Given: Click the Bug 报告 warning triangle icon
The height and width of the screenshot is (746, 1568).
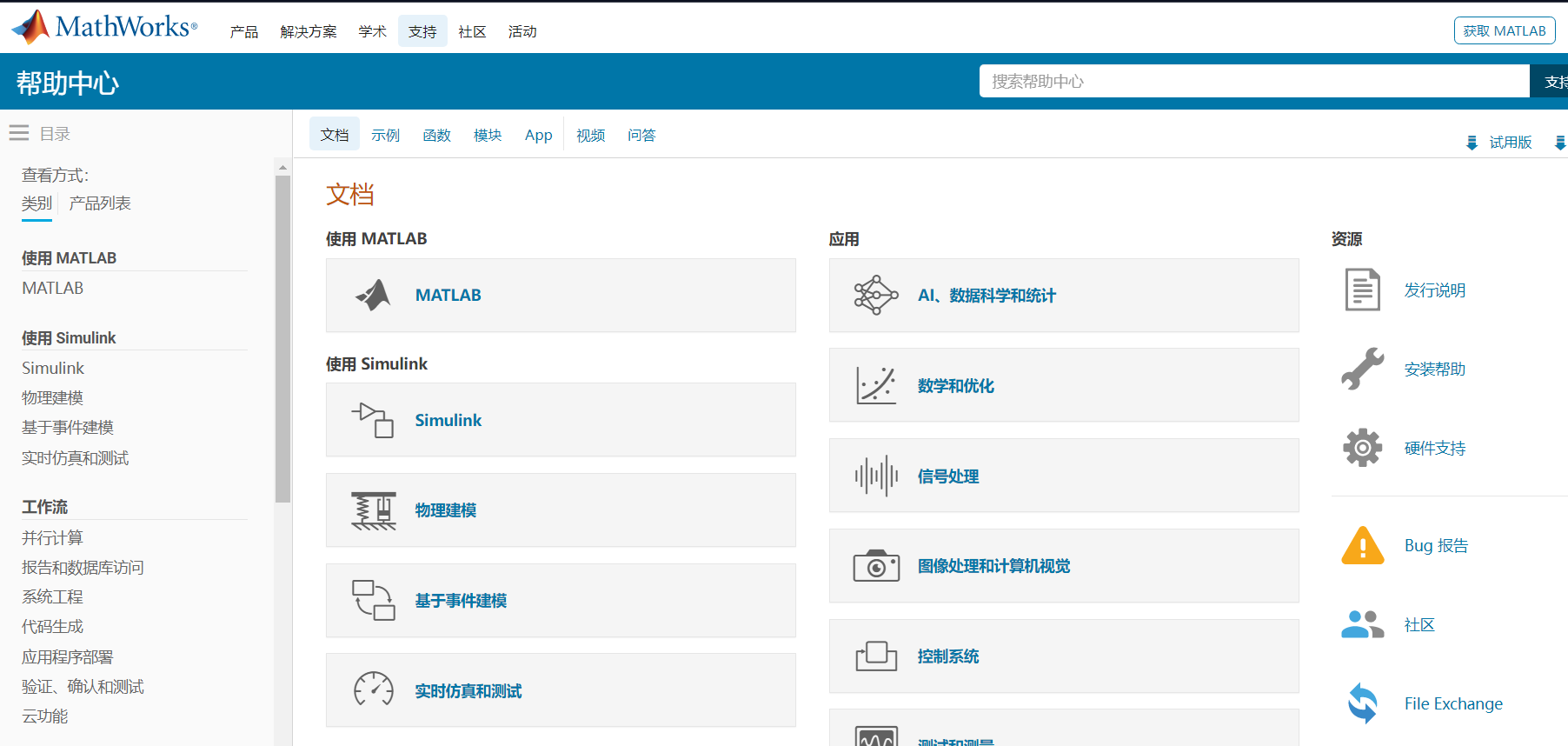Looking at the screenshot, I should click(x=1363, y=545).
